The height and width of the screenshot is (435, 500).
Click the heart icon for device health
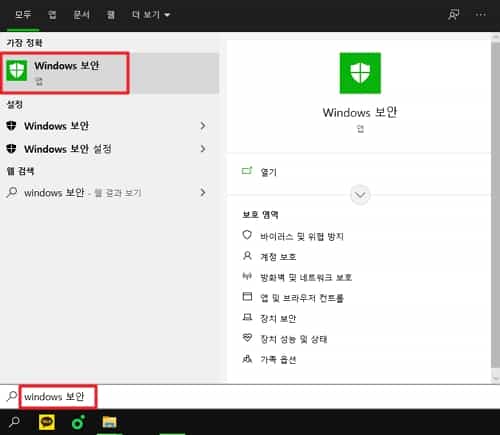coord(247,338)
